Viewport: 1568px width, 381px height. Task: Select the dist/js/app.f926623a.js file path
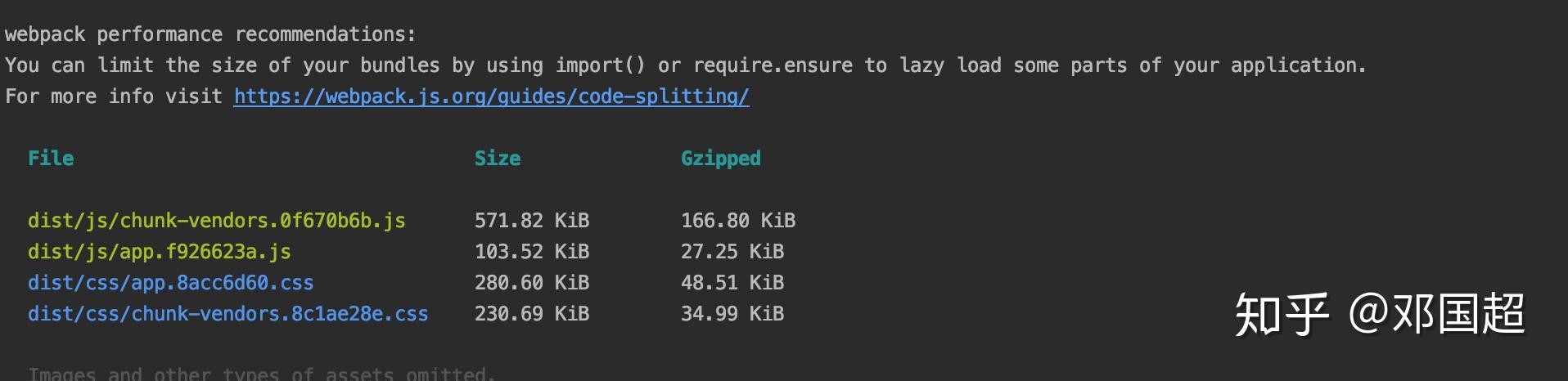pos(159,252)
